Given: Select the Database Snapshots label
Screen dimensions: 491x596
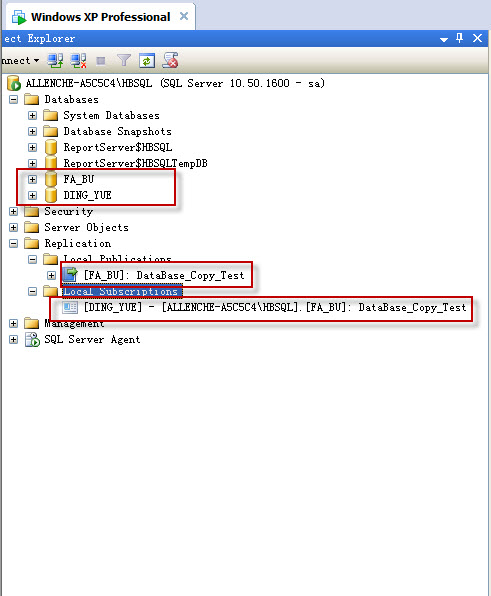Looking at the screenshot, I should (117, 132).
